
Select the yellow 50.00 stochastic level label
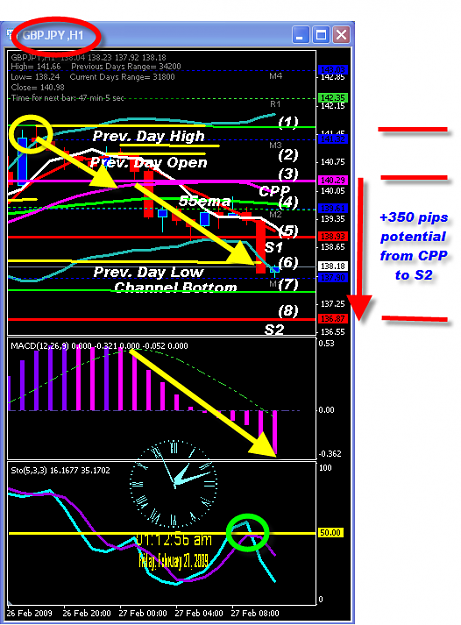point(330,533)
